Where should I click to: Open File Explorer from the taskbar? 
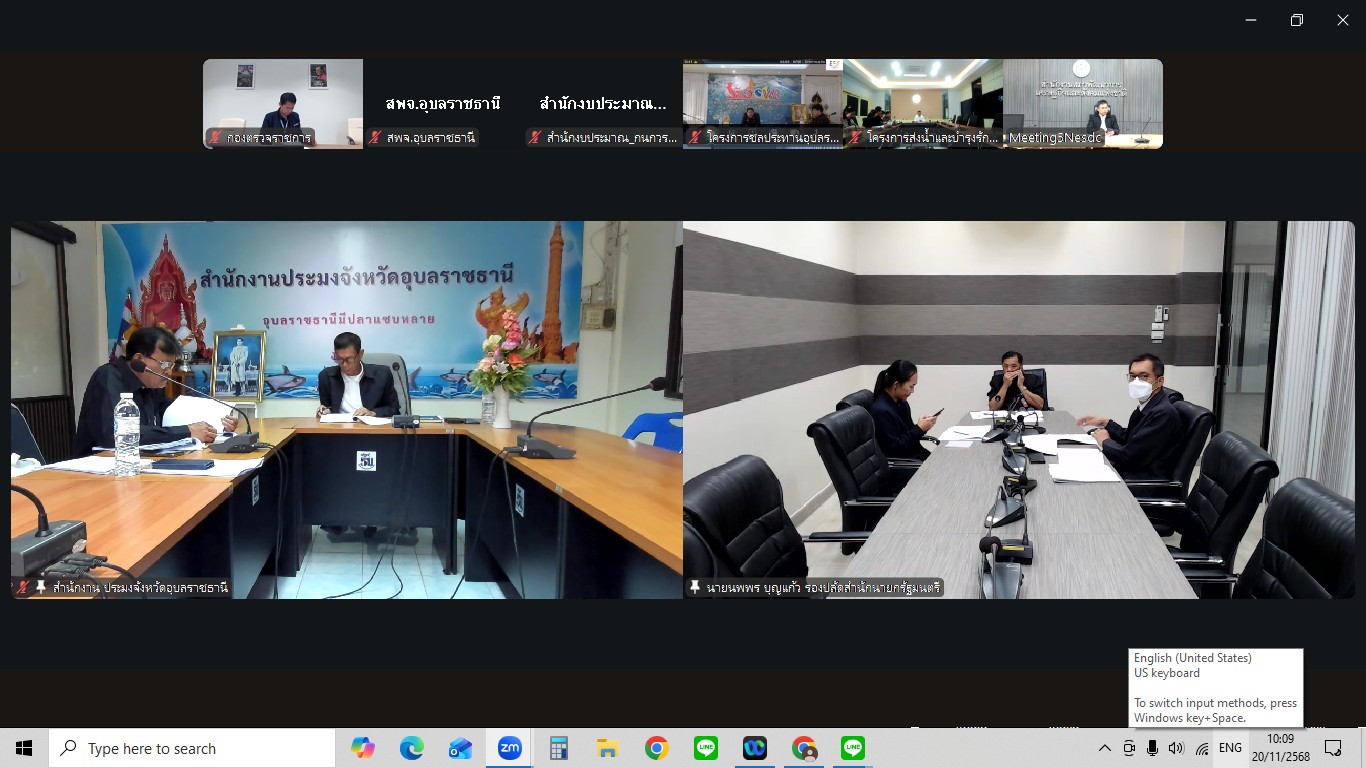(x=607, y=748)
